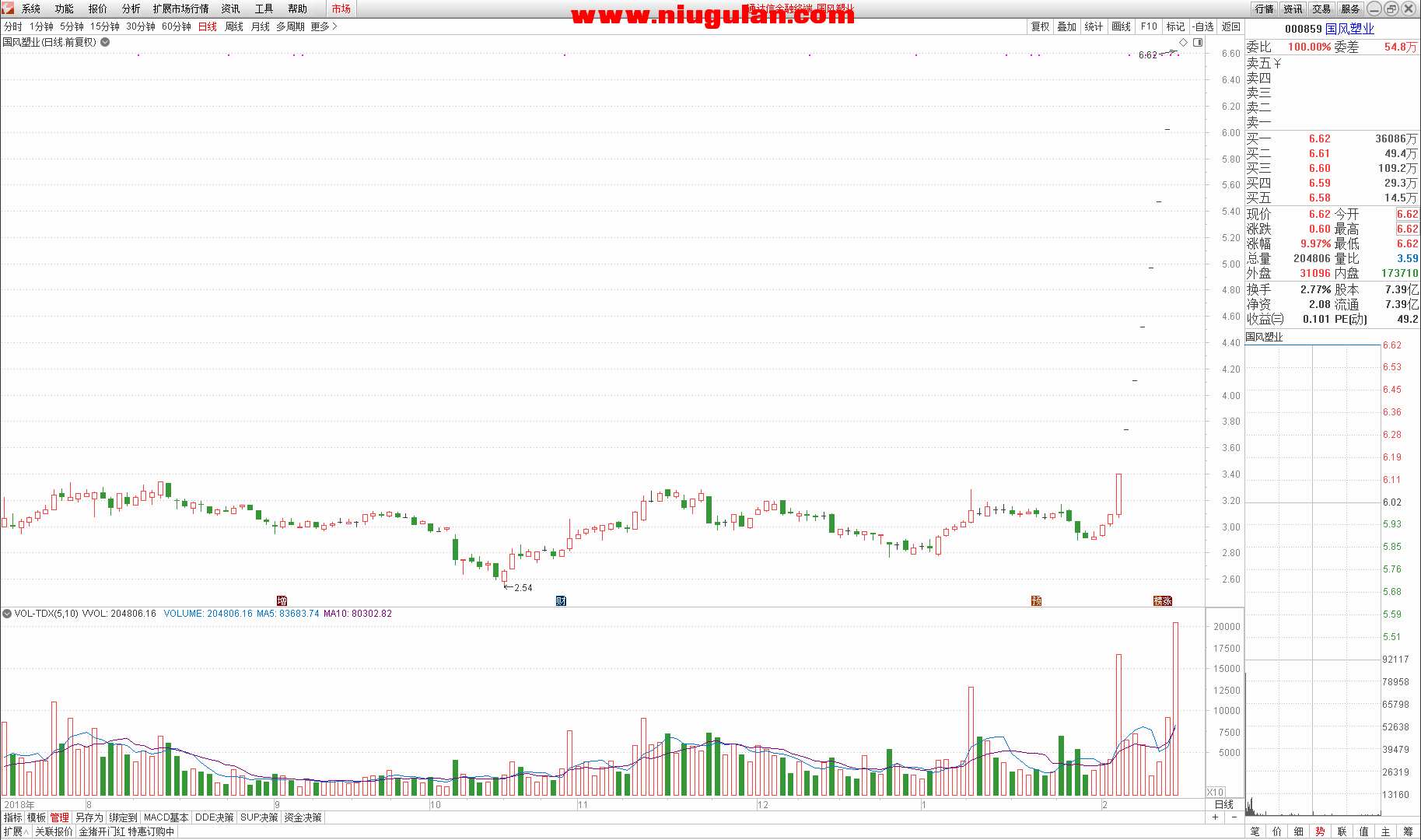Image resolution: width=1421 pixels, height=840 pixels.
Task: Click the 统计 statistics button
Action: coord(1094,26)
